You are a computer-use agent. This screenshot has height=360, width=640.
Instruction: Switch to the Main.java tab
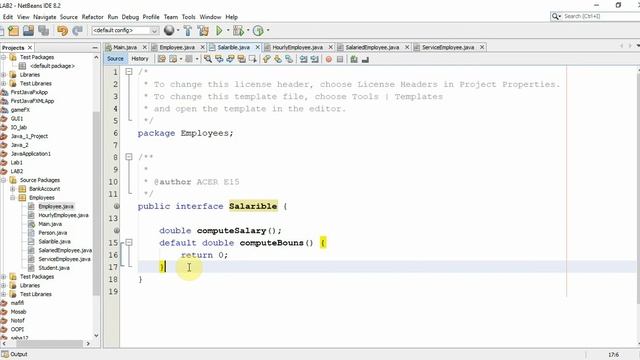click(125, 47)
